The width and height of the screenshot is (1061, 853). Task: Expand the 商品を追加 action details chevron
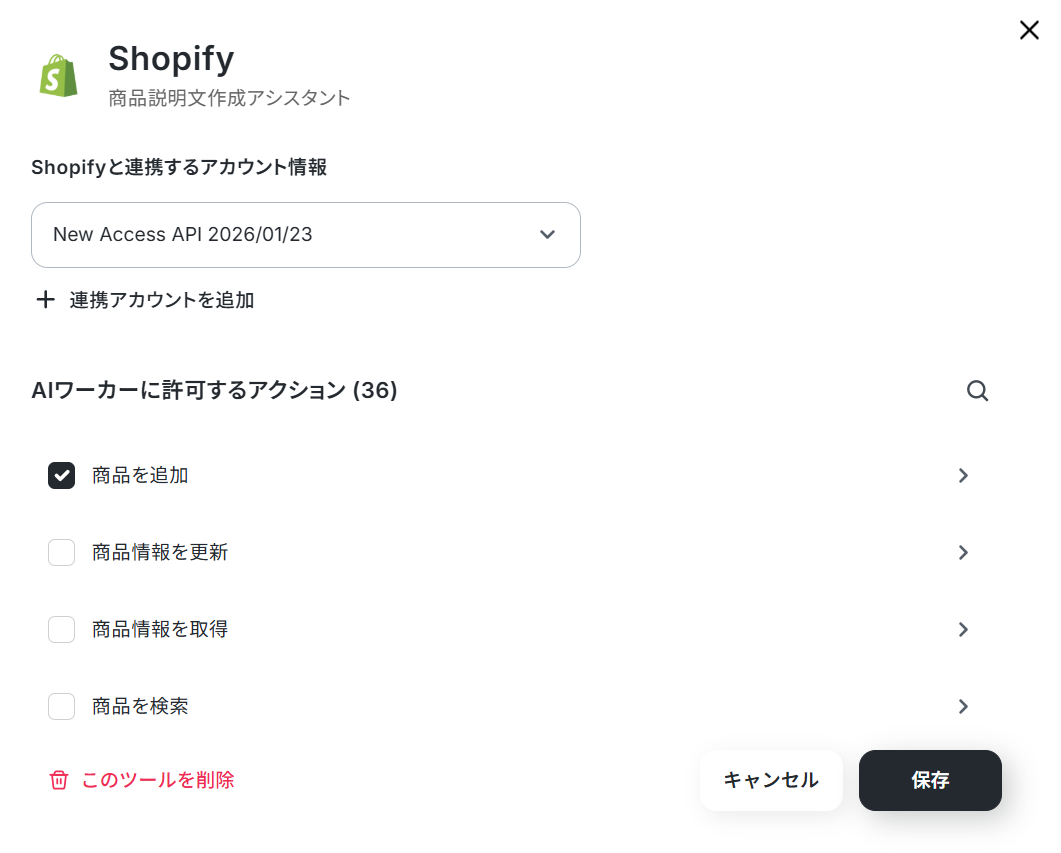963,476
